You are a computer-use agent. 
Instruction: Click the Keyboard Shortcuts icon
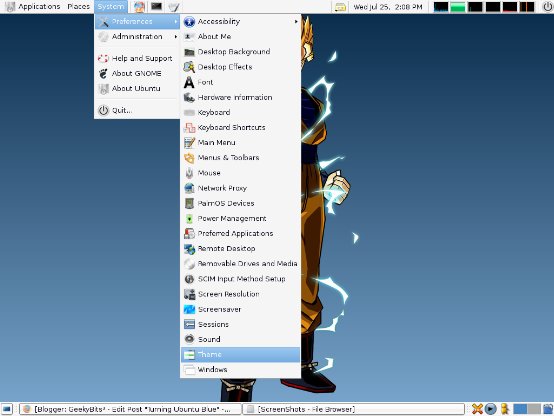point(189,128)
